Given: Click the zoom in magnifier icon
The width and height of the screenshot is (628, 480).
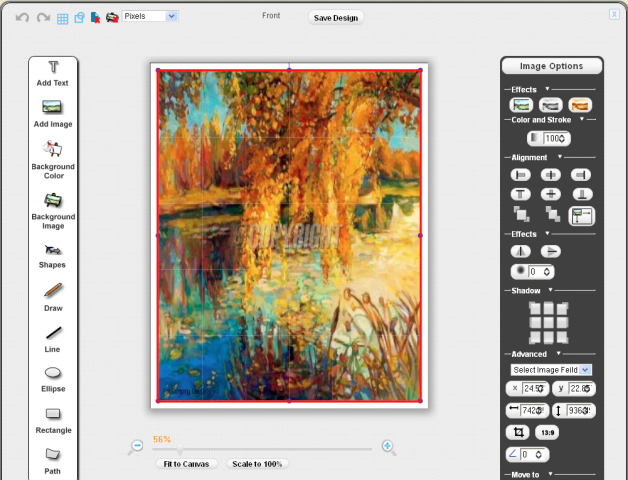Looking at the screenshot, I should [388, 447].
